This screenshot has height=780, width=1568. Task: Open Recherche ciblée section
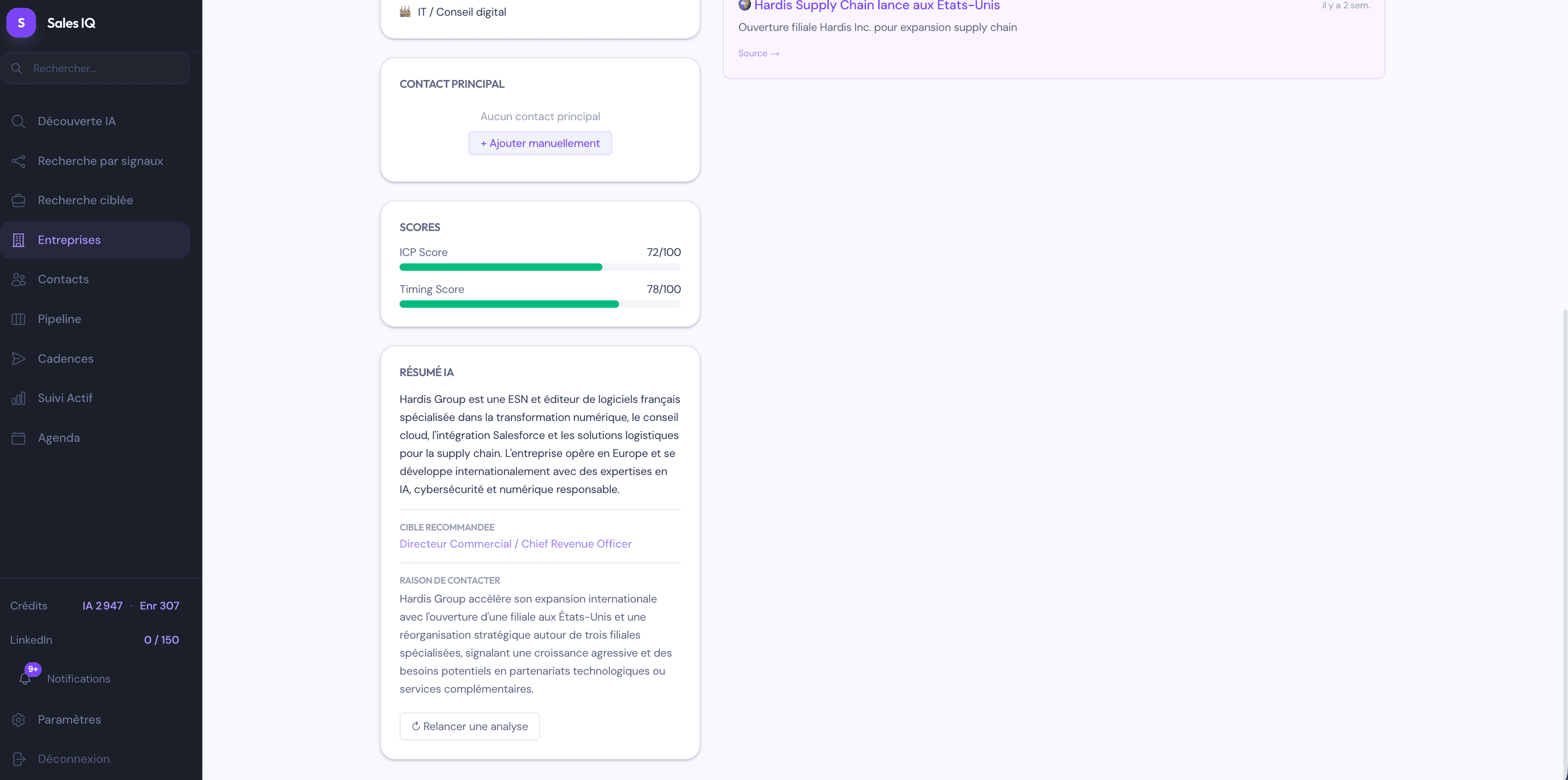point(96,201)
